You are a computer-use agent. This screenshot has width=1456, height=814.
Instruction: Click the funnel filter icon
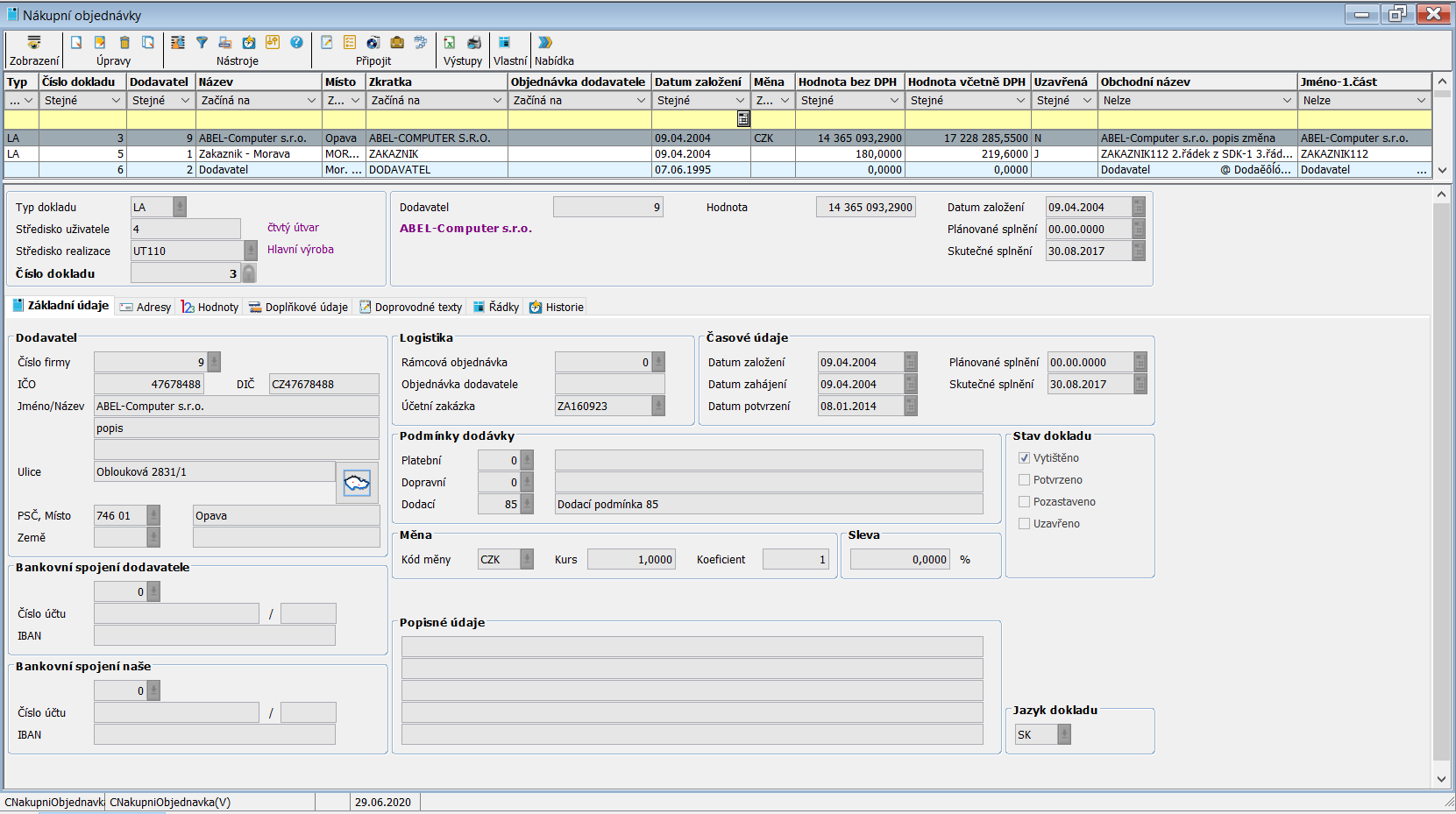tap(202, 42)
